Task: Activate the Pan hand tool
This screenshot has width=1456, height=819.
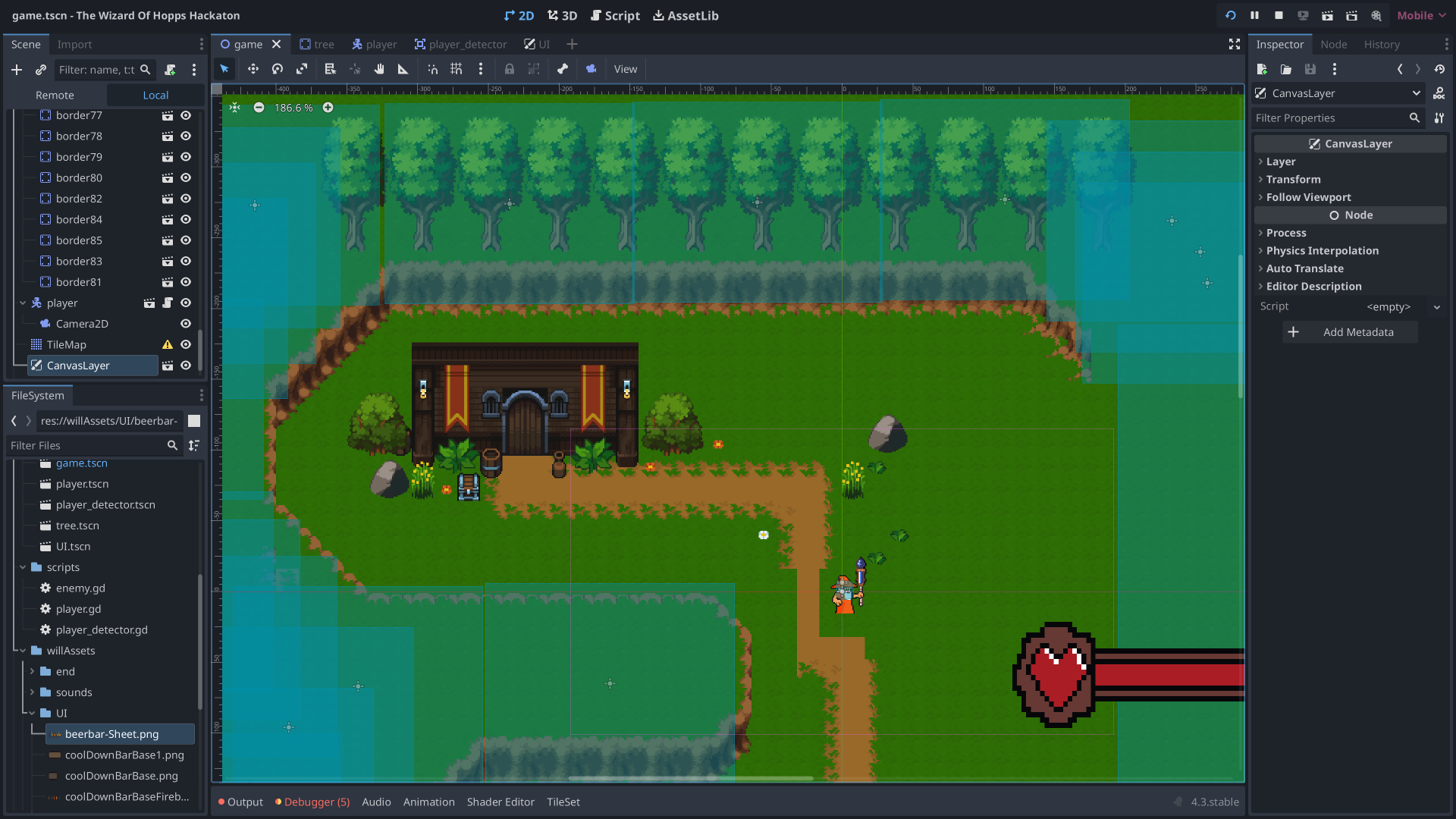Action: 379,69
